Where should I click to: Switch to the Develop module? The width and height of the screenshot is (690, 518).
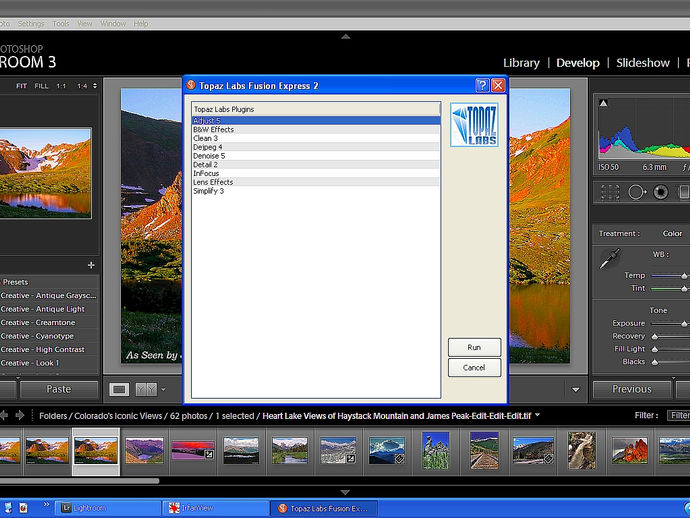[578, 63]
